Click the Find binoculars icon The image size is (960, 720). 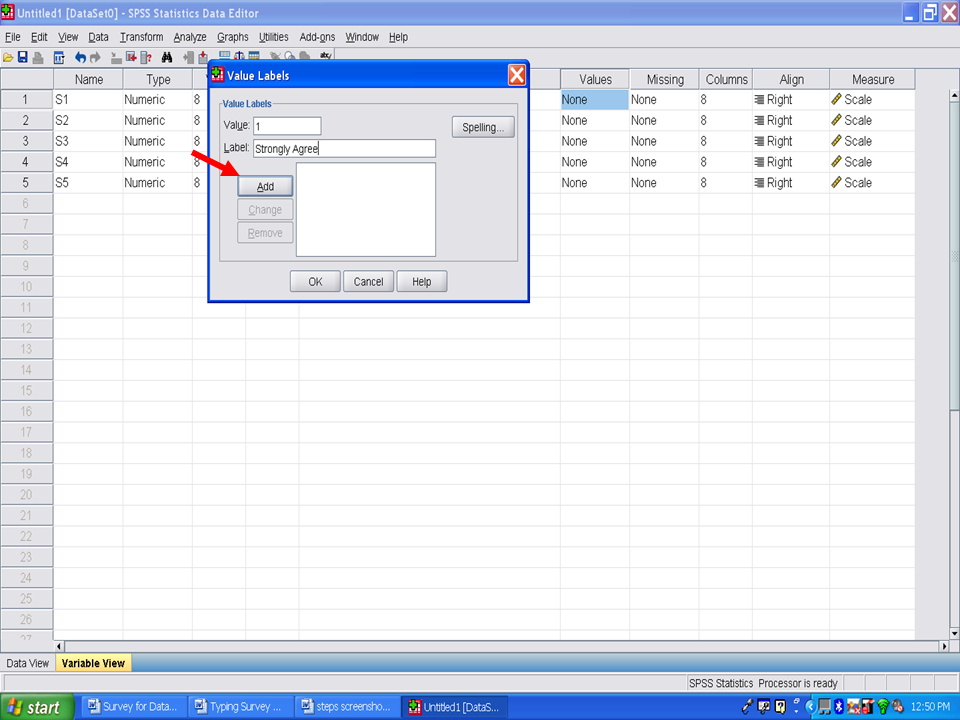click(x=167, y=58)
